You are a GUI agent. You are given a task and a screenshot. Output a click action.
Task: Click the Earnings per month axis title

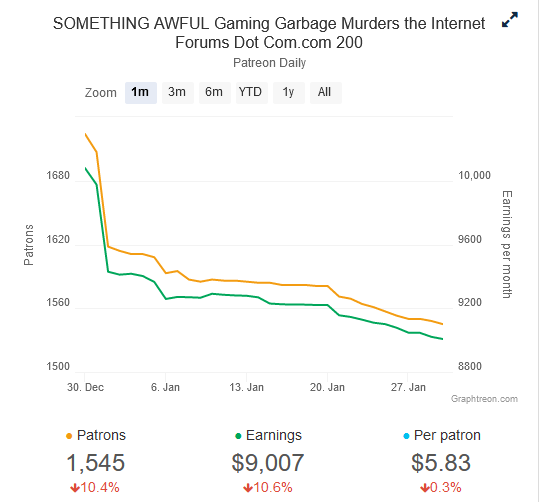click(507, 244)
